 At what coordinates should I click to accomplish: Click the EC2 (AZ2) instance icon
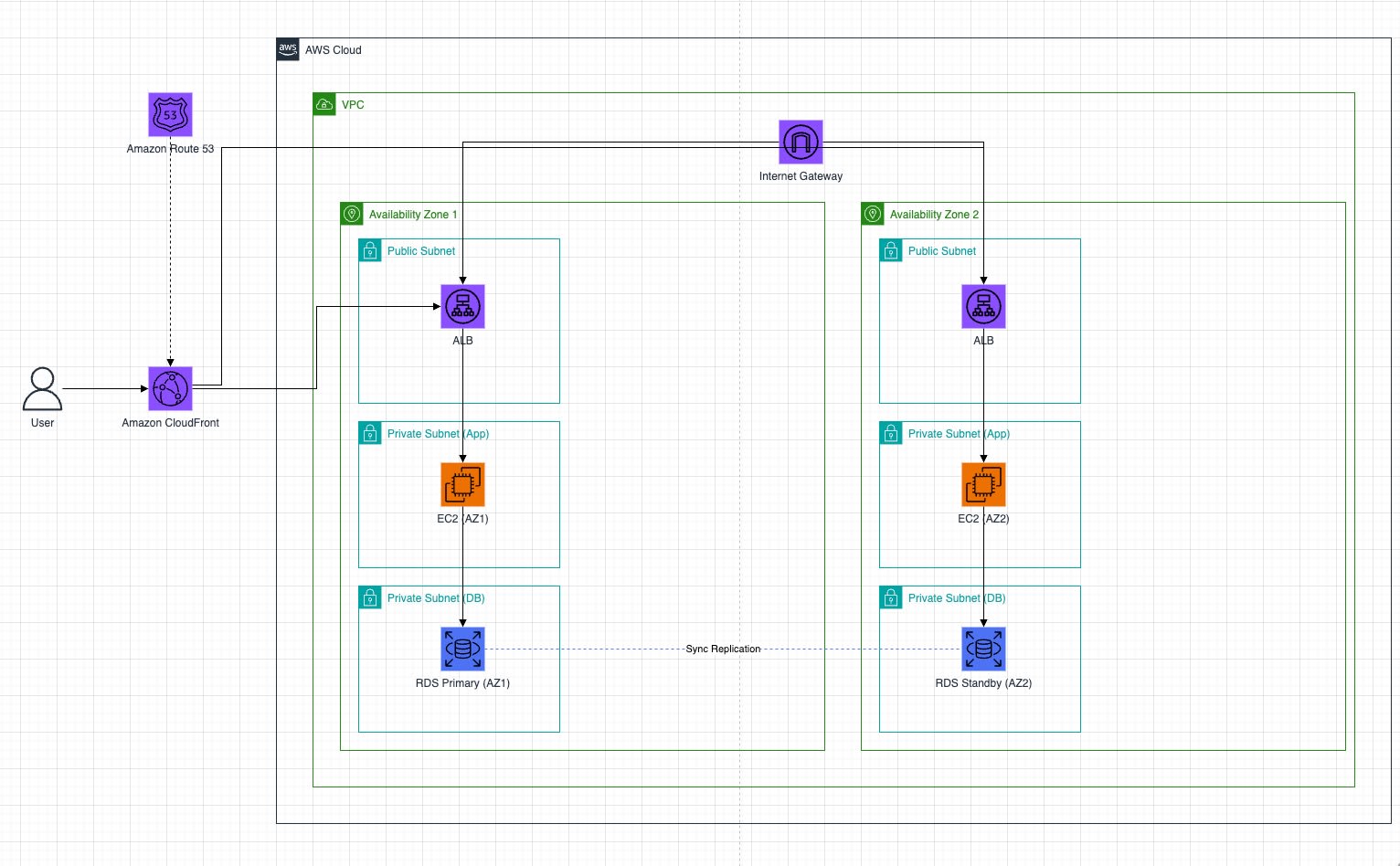[x=983, y=484]
